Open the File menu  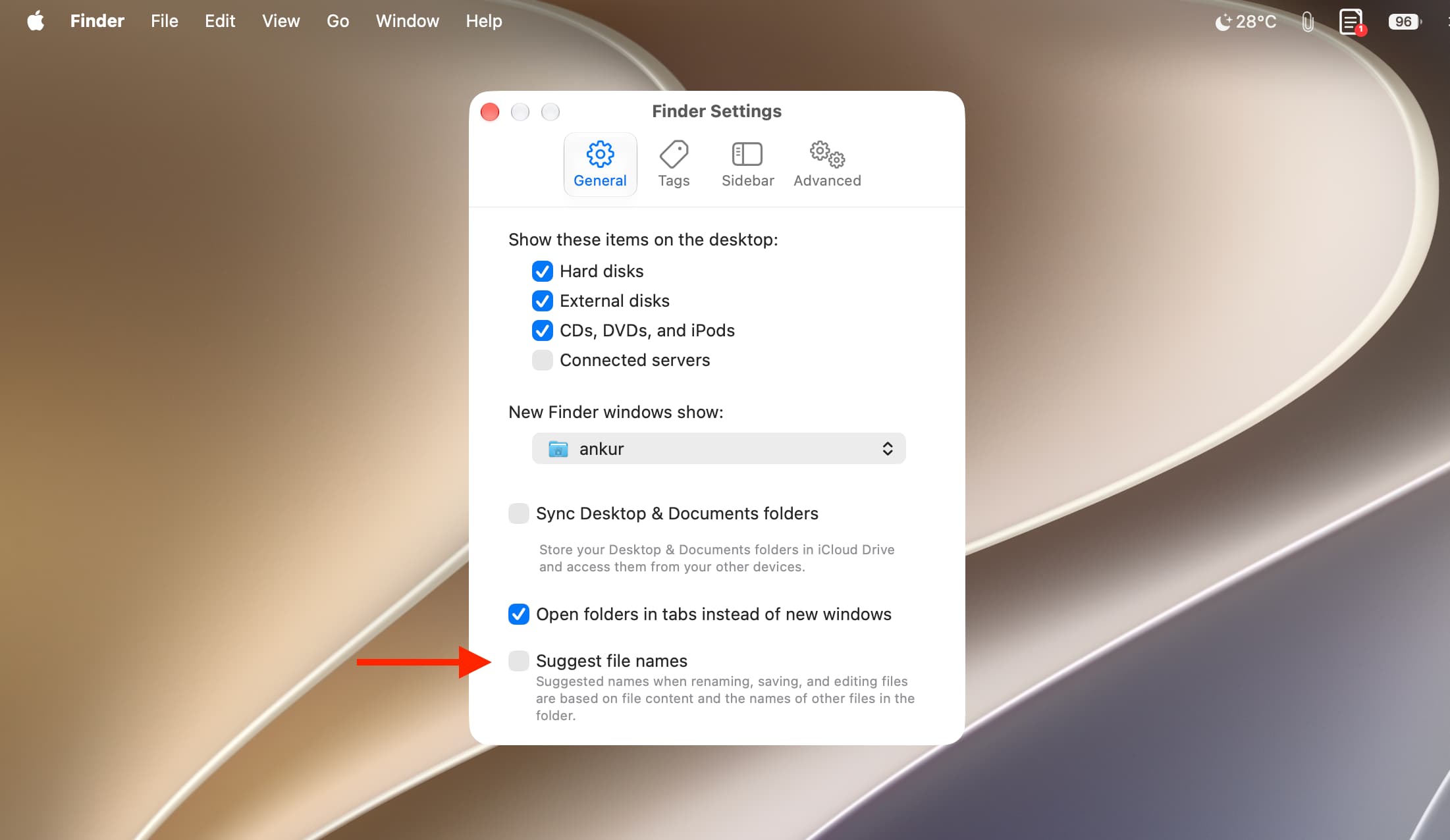tap(164, 21)
